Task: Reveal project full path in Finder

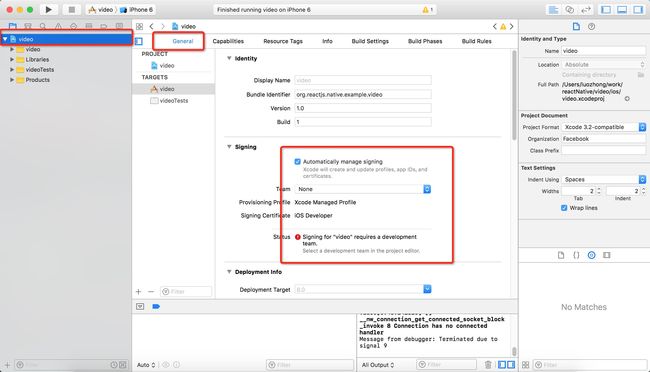Action: pyautogui.click(x=627, y=99)
